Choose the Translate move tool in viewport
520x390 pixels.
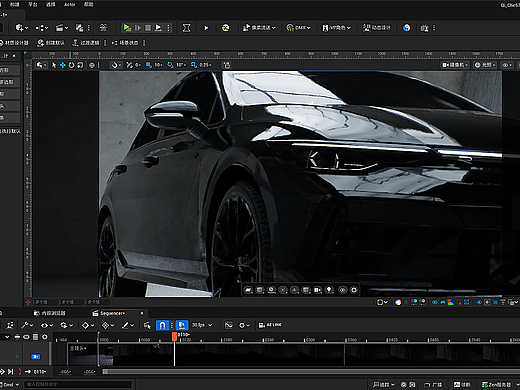(x=63, y=65)
